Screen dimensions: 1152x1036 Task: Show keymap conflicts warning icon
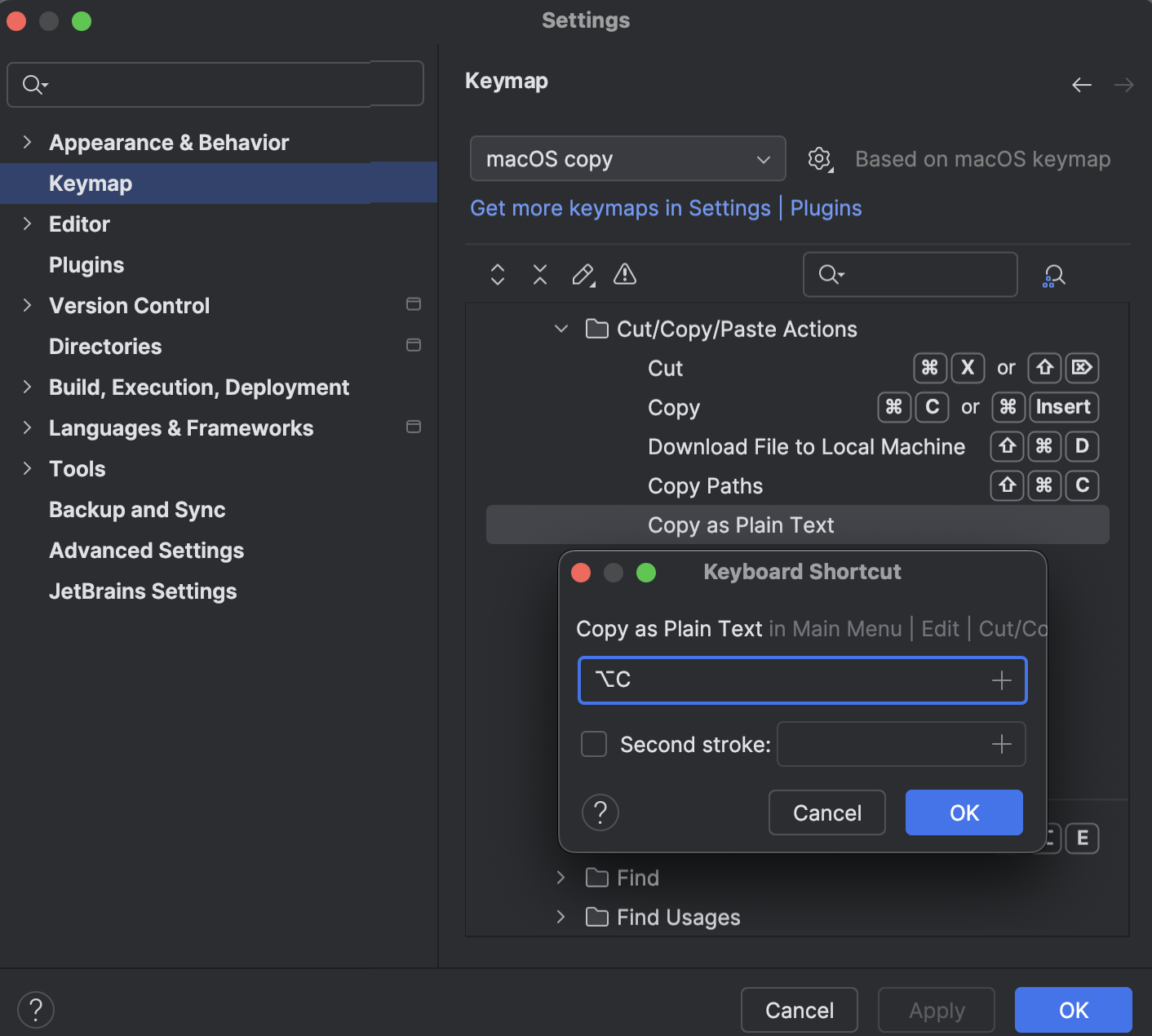click(x=624, y=275)
